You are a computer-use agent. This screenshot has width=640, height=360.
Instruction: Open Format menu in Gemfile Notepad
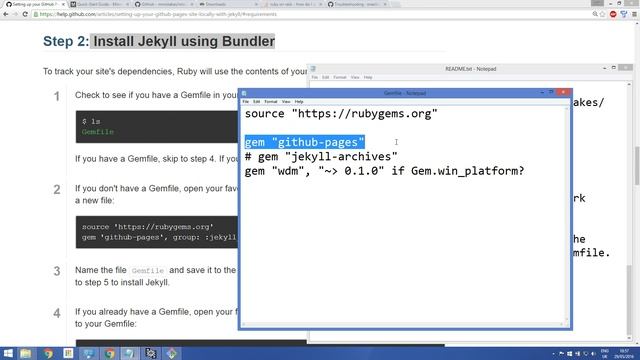tap(271, 102)
